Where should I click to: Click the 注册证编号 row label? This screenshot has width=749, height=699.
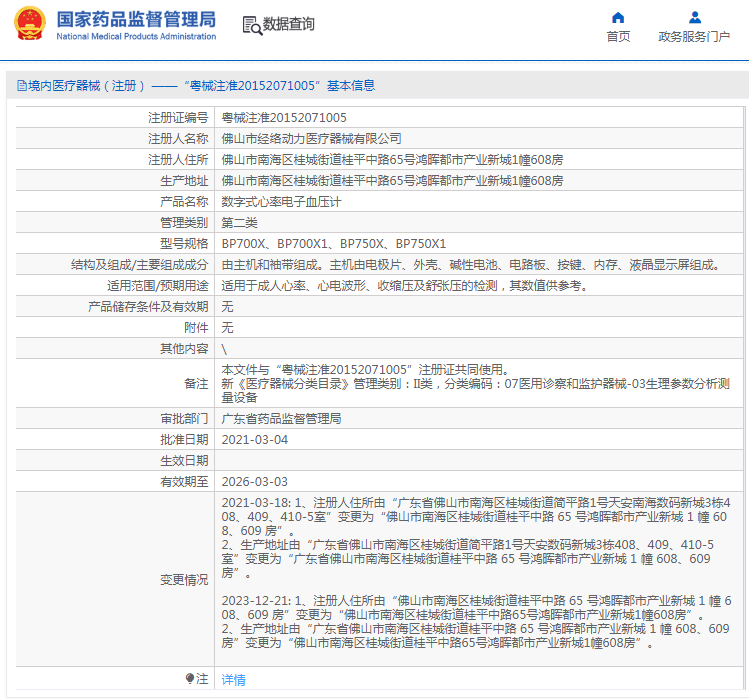(x=178, y=118)
